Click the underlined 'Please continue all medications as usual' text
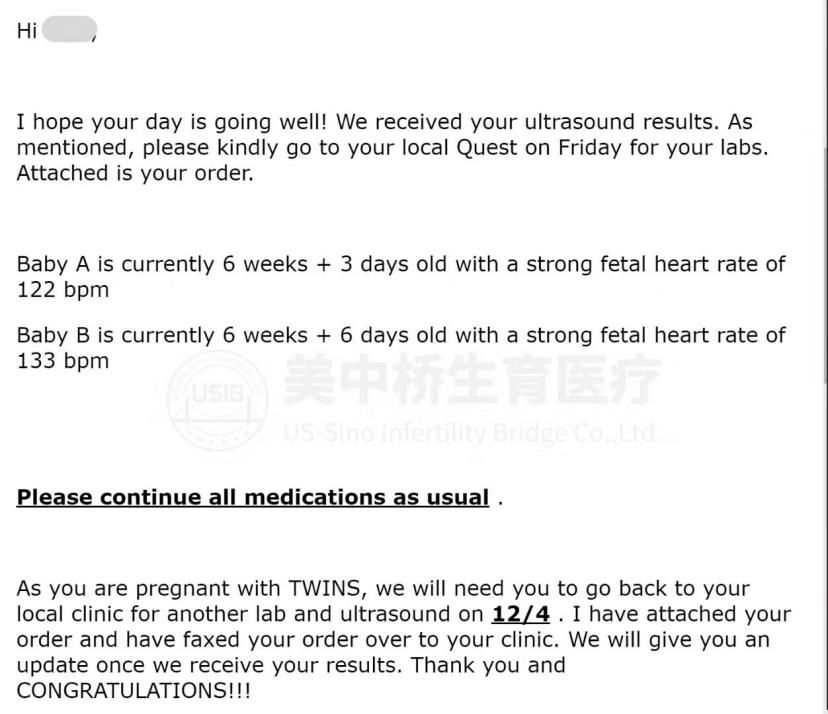The height and width of the screenshot is (714, 828). click(252, 497)
